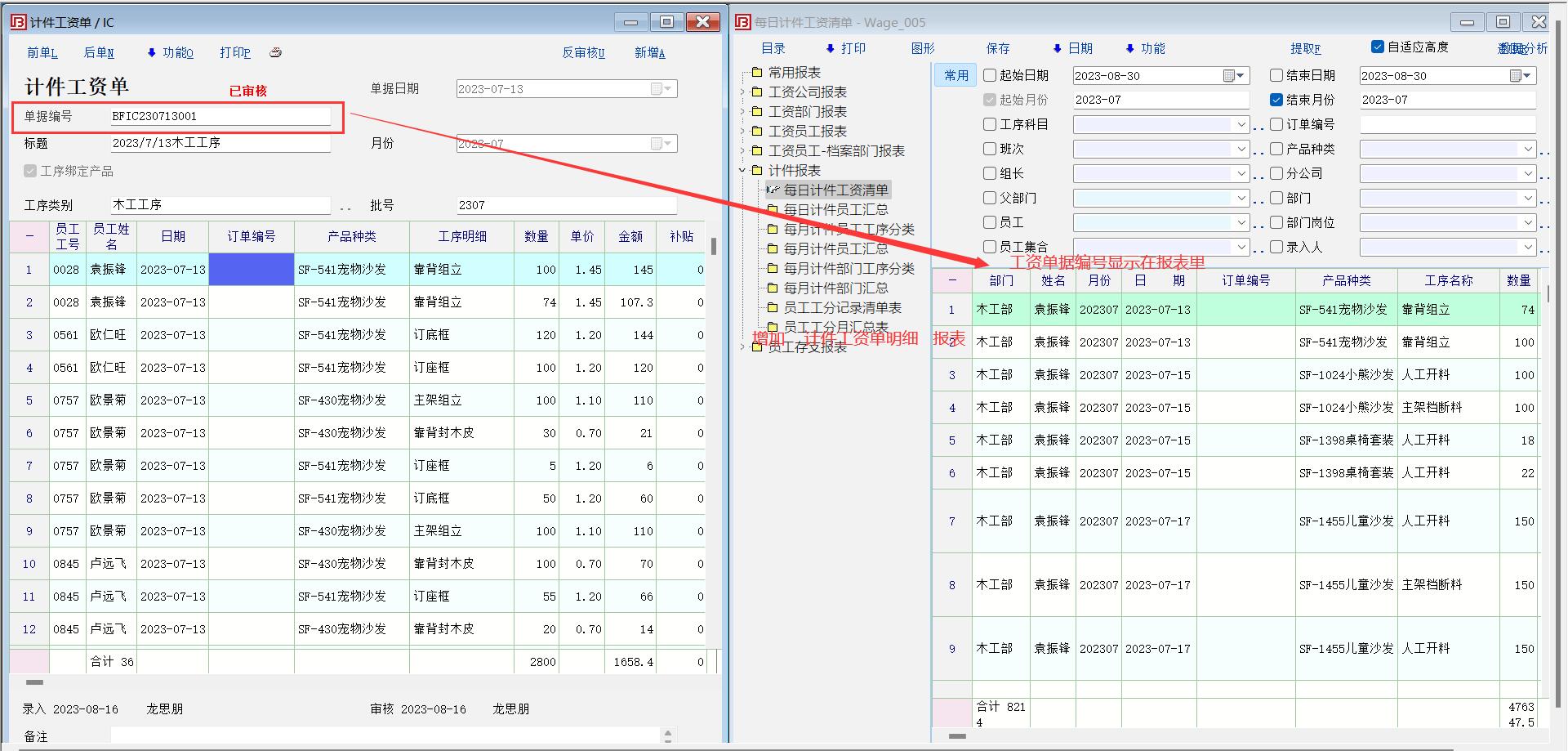Click the 每月计件部门汇总 folder icon
This screenshot has width=1568, height=751.
[772, 288]
